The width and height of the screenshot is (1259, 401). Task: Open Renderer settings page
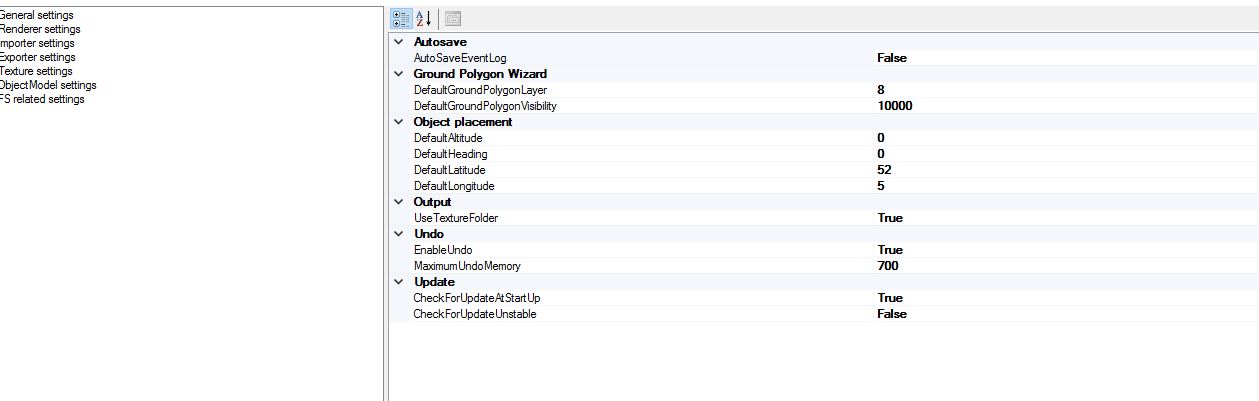point(40,29)
